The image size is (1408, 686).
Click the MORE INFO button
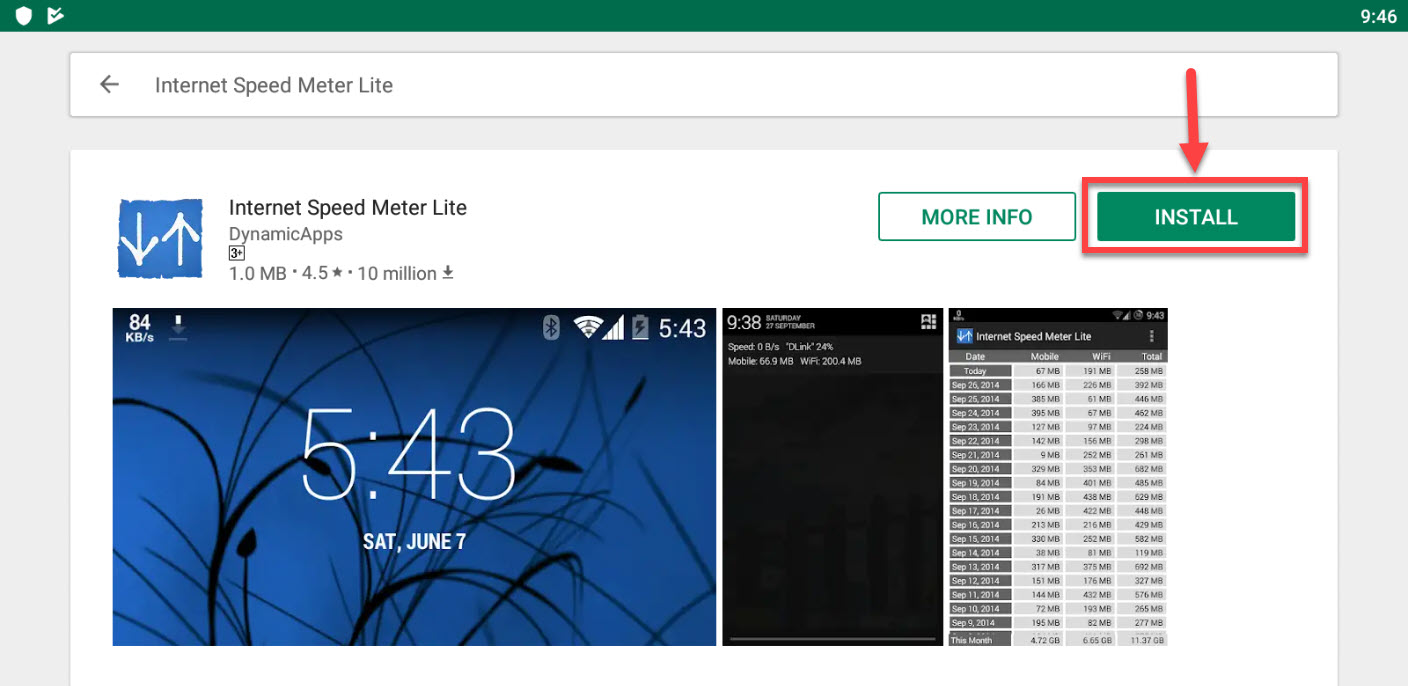point(976,217)
